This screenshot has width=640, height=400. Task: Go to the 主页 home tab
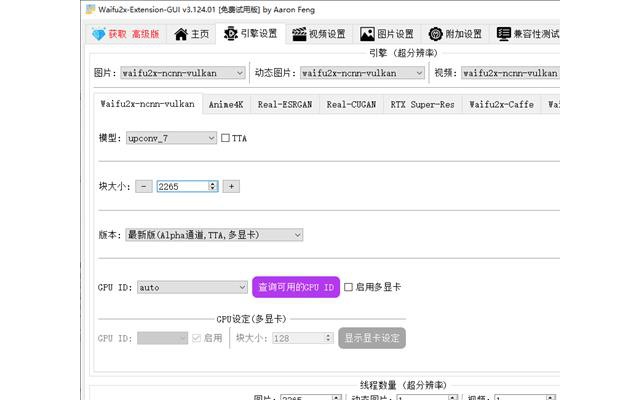coord(191,33)
